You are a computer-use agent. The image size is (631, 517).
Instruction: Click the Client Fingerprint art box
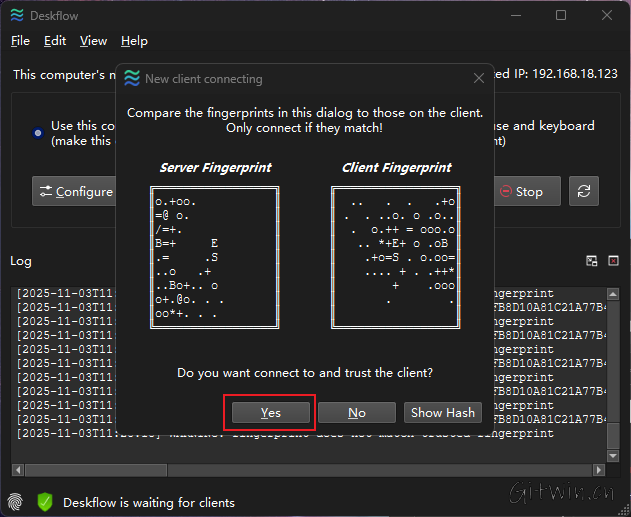tap(396, 257)
